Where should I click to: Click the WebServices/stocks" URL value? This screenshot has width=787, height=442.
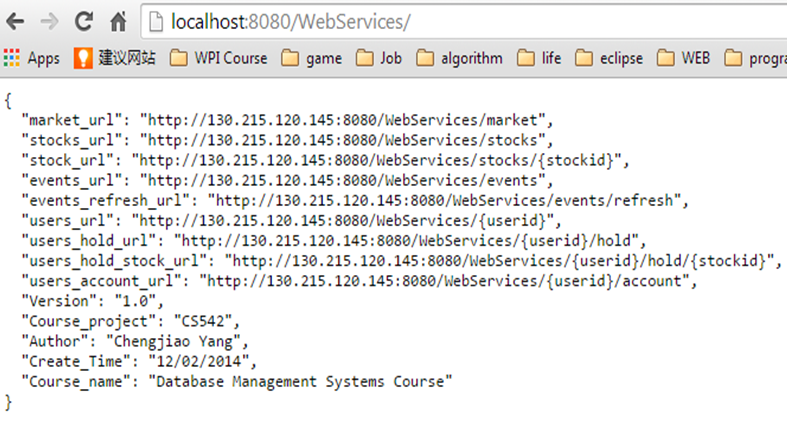(342, 140)
